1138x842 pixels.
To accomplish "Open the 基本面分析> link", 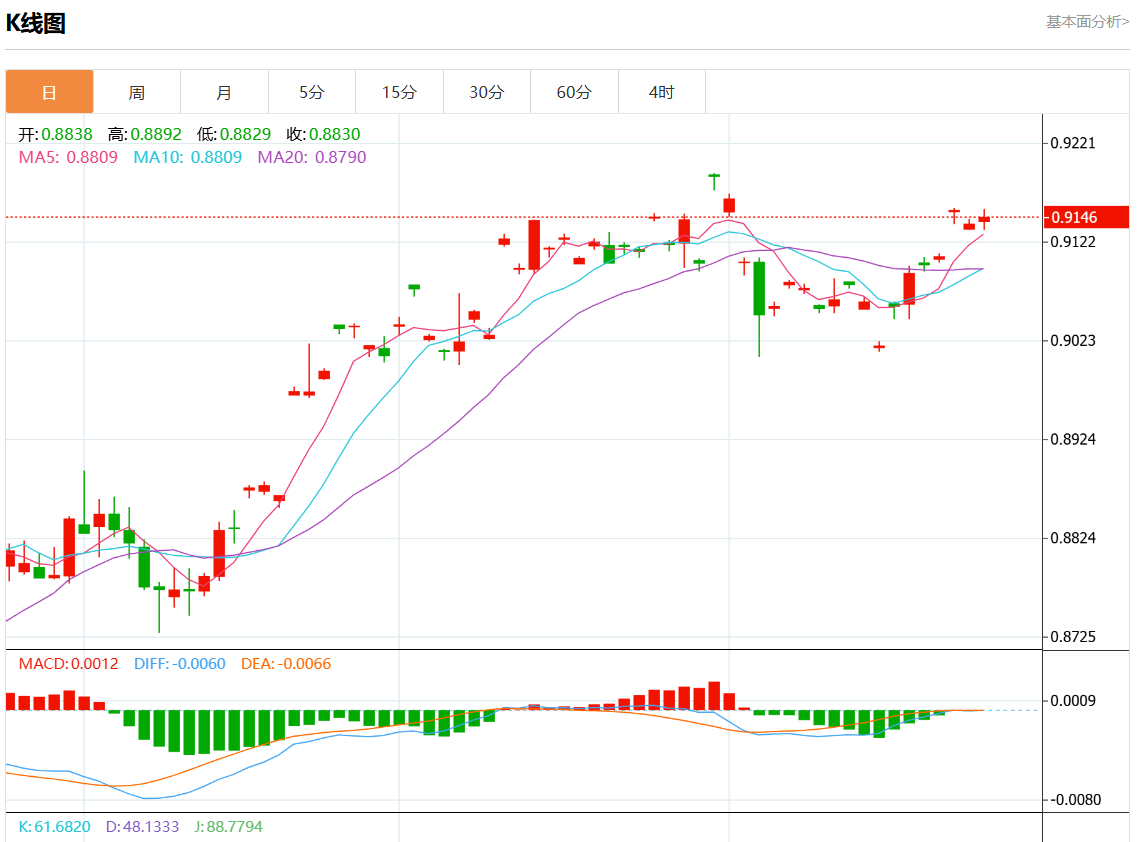I will tap(1087, 22).
